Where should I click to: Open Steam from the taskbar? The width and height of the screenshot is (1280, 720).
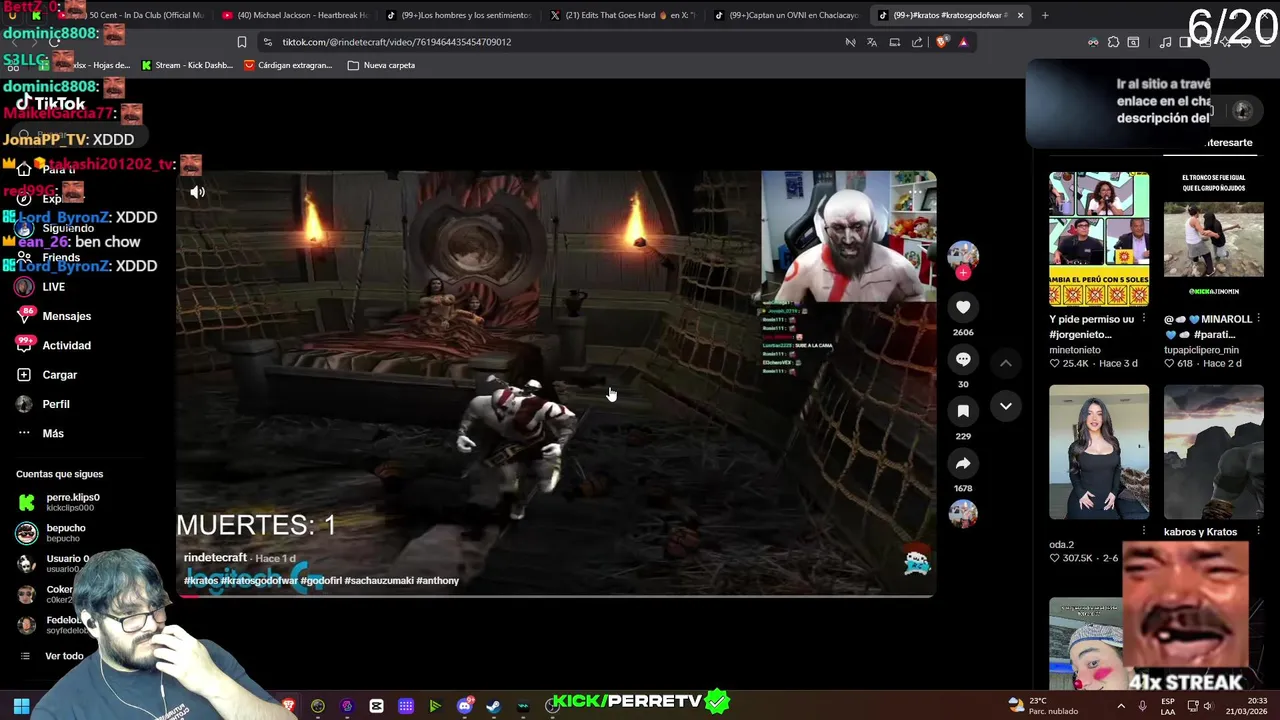(x=493, y=706)
